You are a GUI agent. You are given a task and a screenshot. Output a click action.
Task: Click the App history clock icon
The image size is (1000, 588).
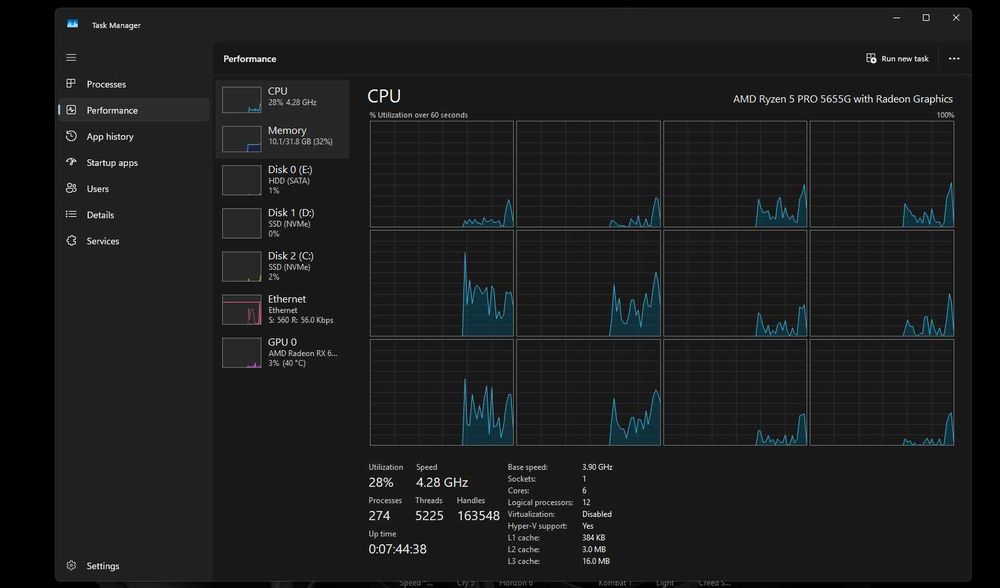(x=71, y=136)
